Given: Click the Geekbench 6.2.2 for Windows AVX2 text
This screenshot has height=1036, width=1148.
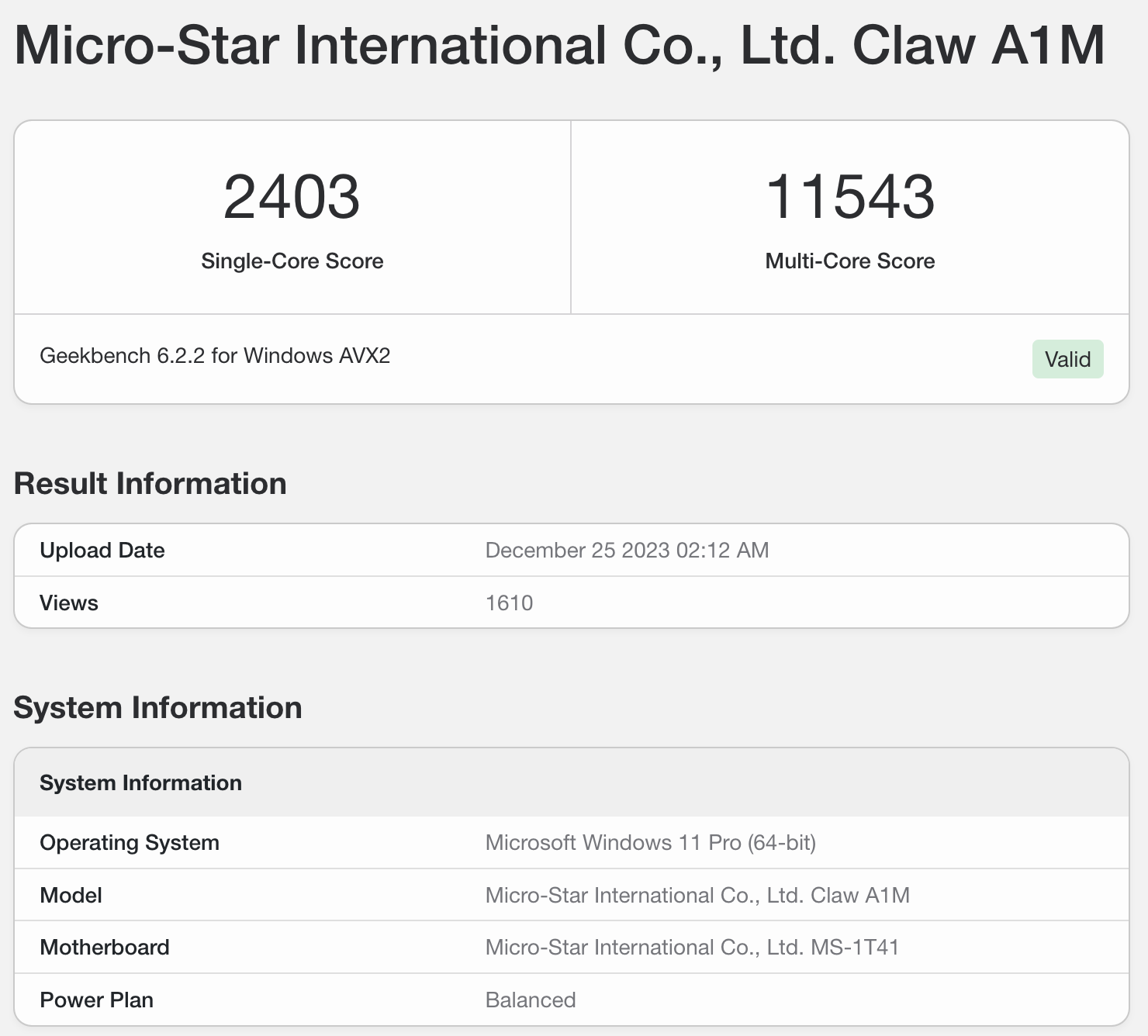Looking at the screenshot, I should (215, 356).
